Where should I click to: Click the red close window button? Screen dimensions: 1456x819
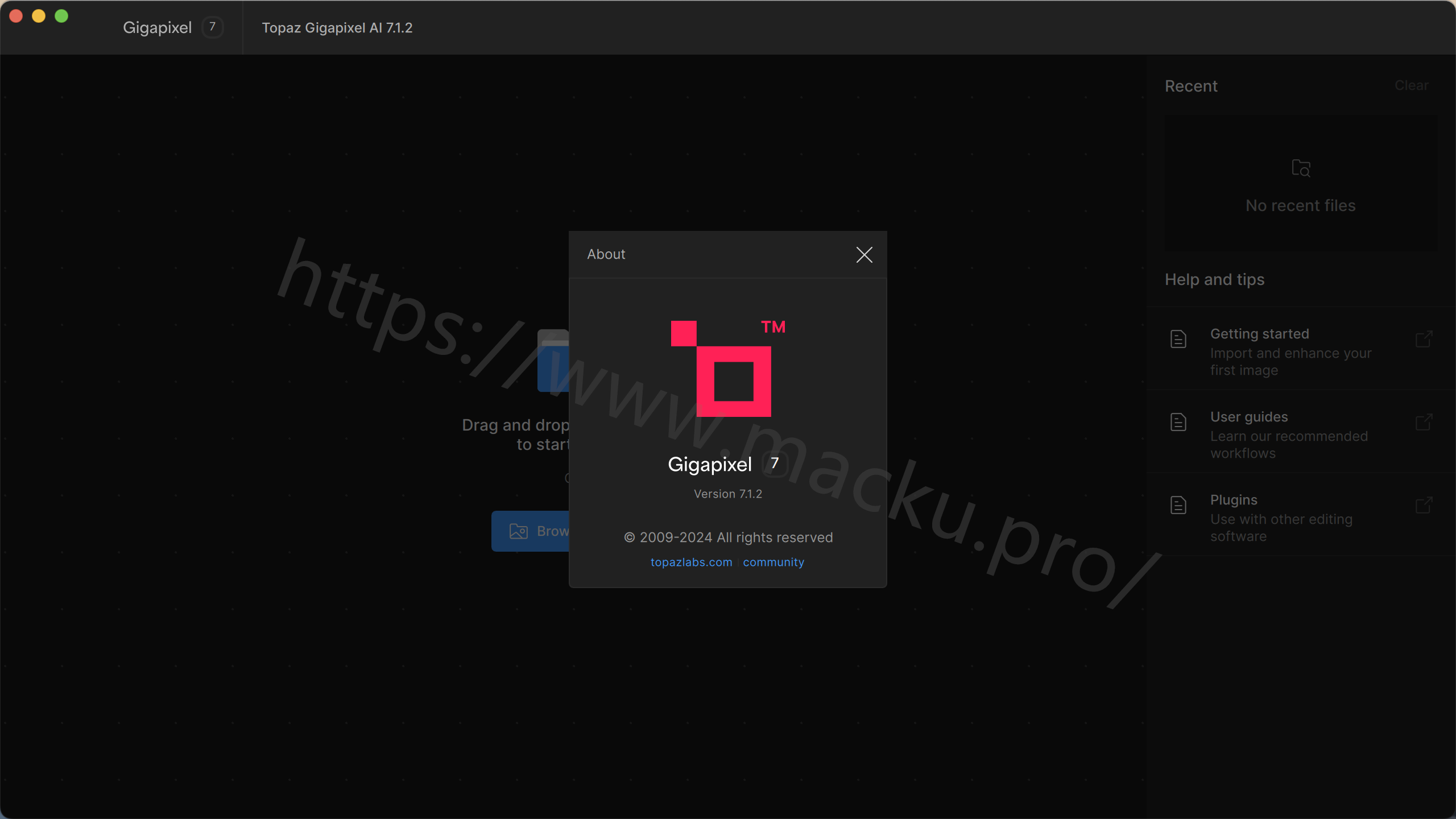[x=16, y=16]
